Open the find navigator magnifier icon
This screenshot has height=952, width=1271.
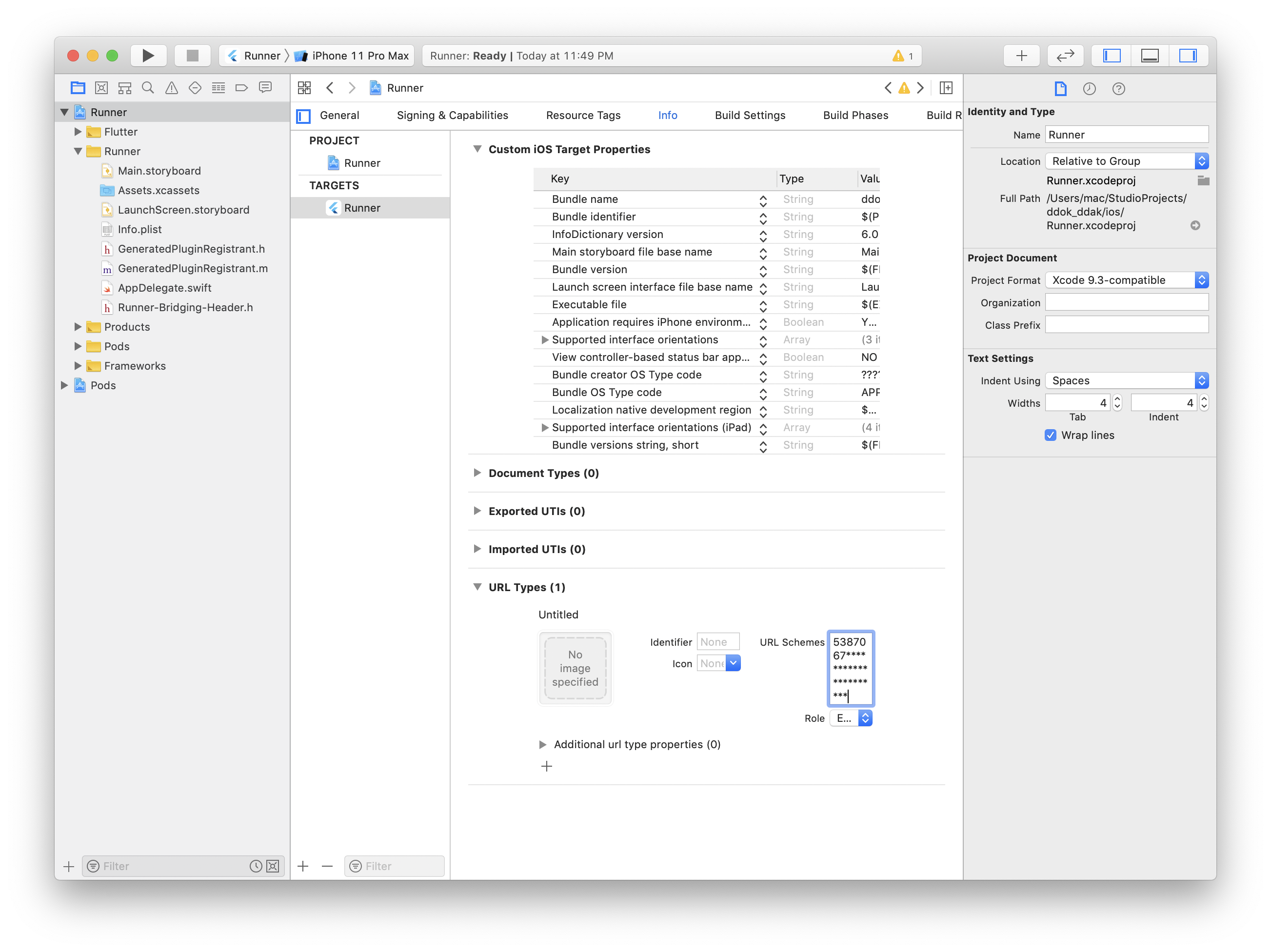[x=148, y=88]
